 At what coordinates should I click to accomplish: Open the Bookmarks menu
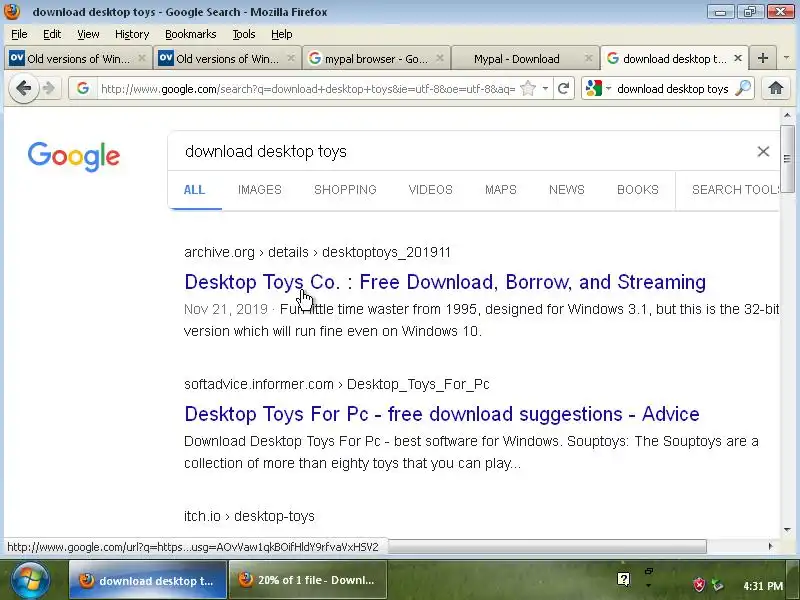[x=191, y=34]
